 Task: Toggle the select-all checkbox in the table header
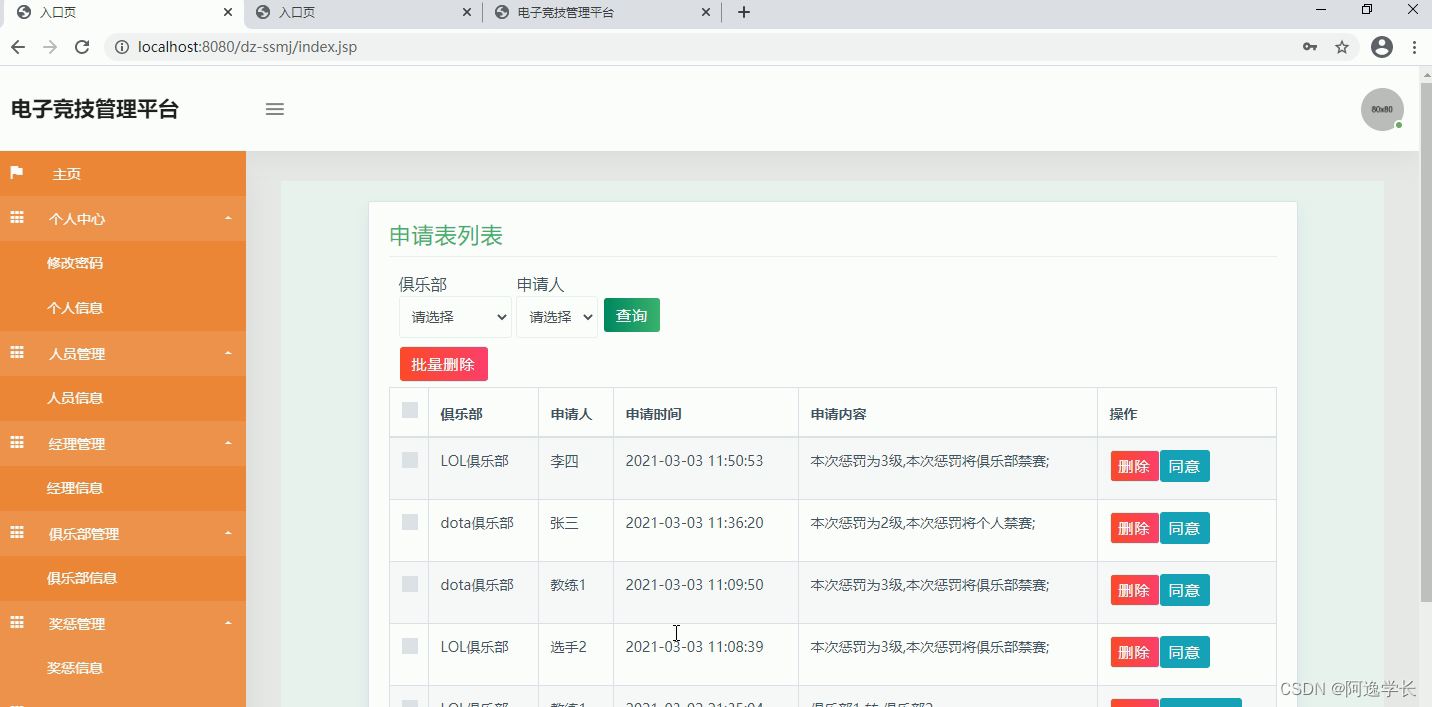(x=410, y=409)
